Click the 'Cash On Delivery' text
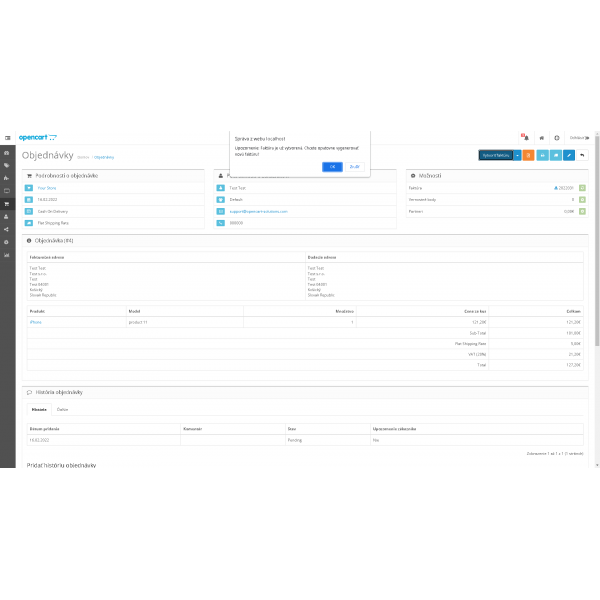600x600 pixels. coord(53,211)
